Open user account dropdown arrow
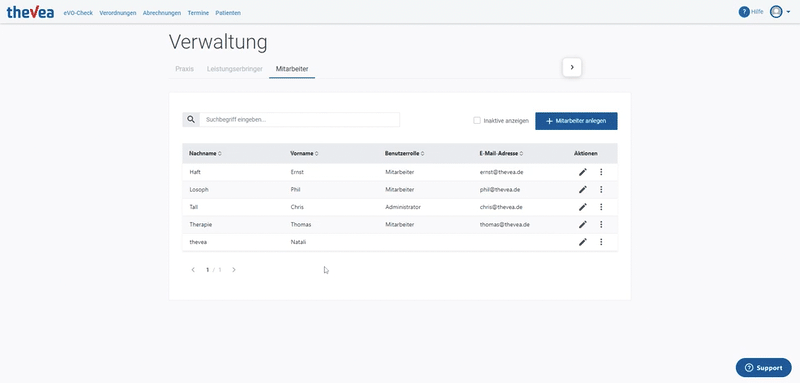Viewport: 800px width, 383px height. tap(788, 12)
